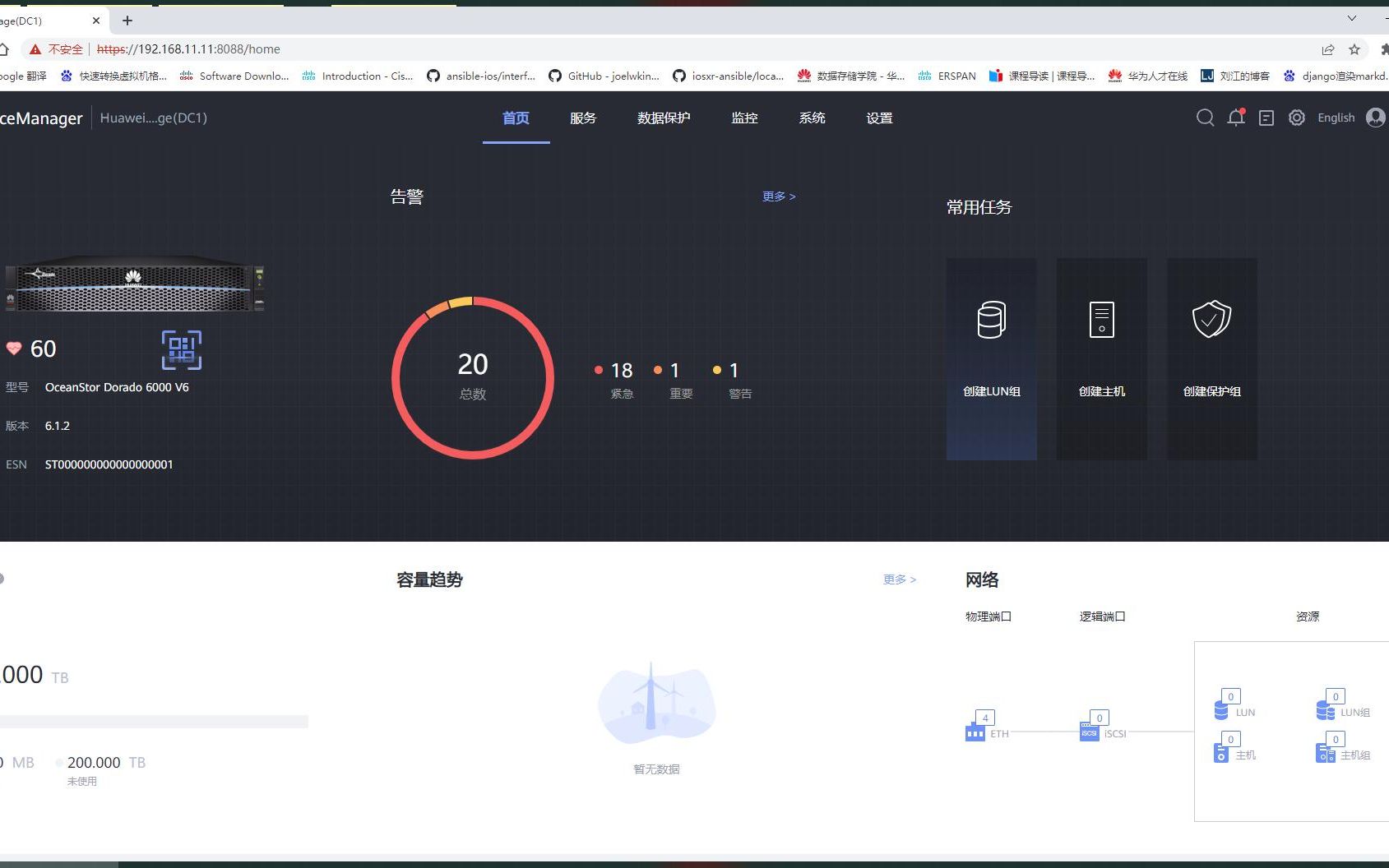Screen dimensions: 1389x868
Task: Click the LUN组 resource icon
Action: click(x=1325, y=709)
